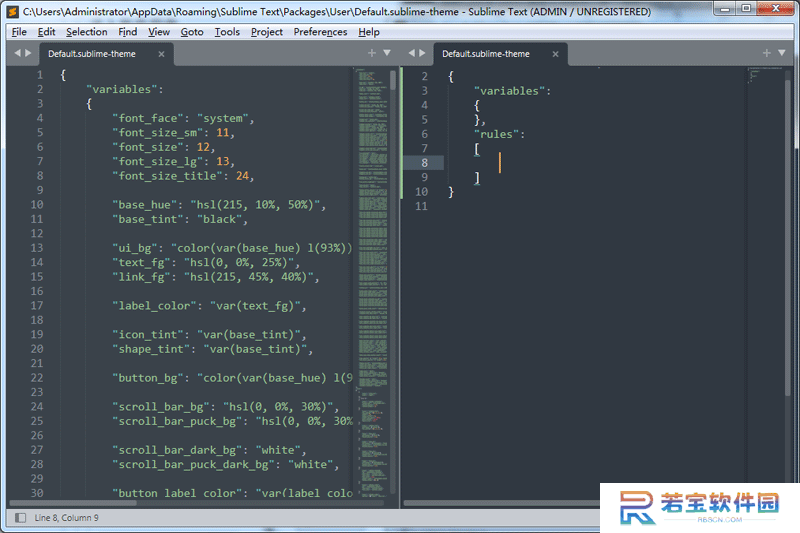This screenshot has height=533, width=800.
Task: Open the Find menu
Action: (128, 32)
